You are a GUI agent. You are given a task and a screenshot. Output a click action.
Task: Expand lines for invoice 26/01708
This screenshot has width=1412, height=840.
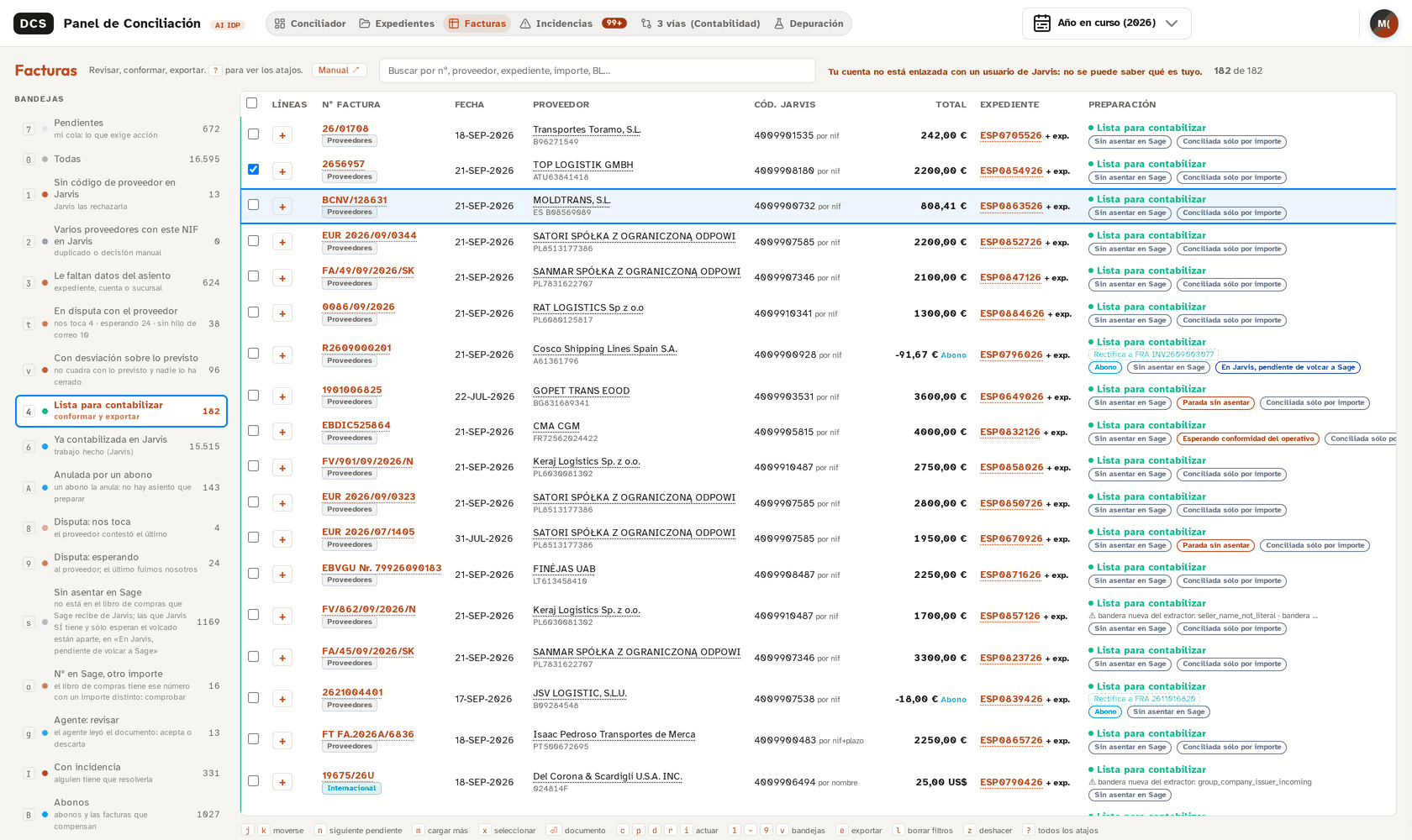click(x=282, y=135)
